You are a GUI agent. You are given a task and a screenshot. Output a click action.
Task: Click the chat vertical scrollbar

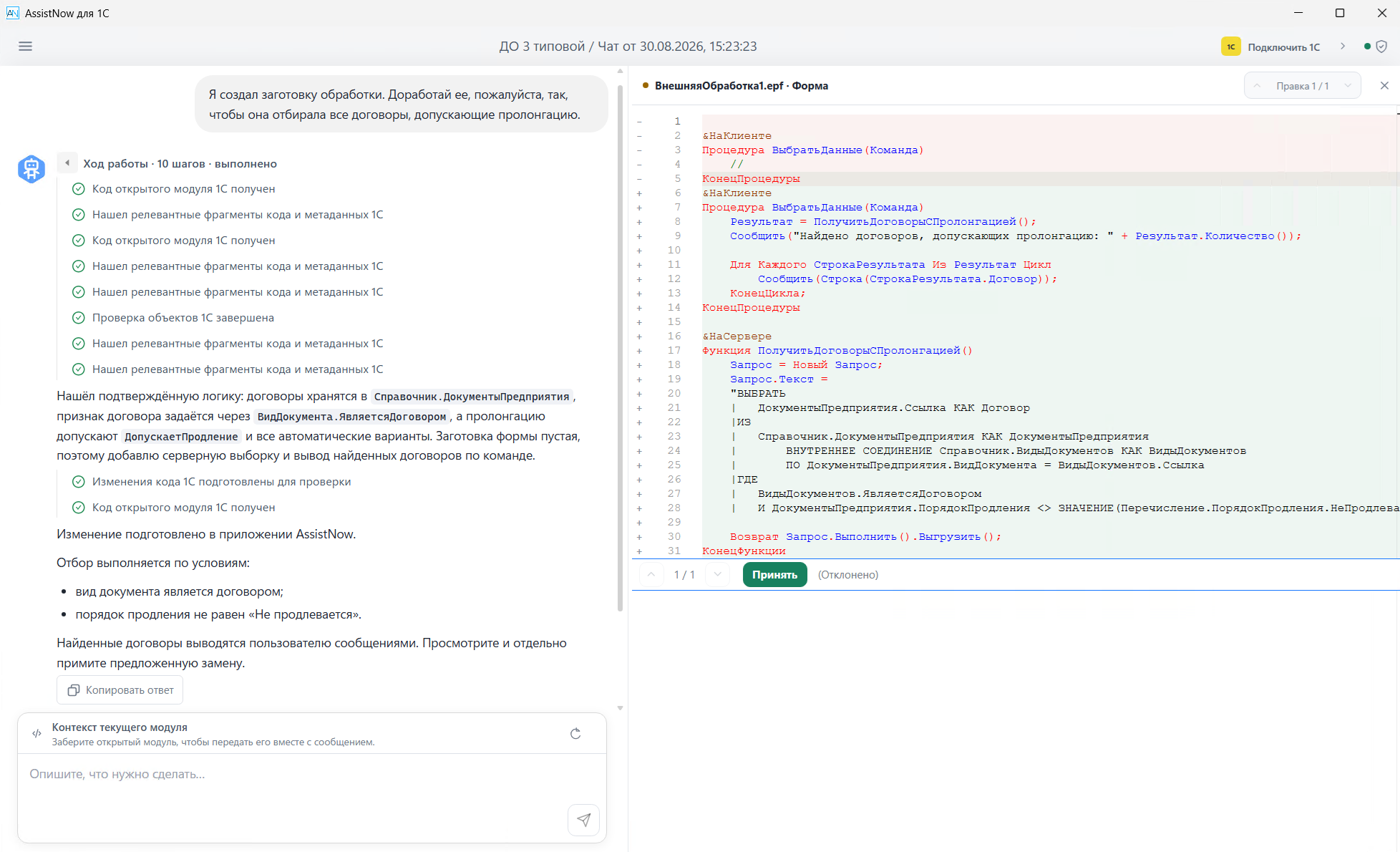620,347
